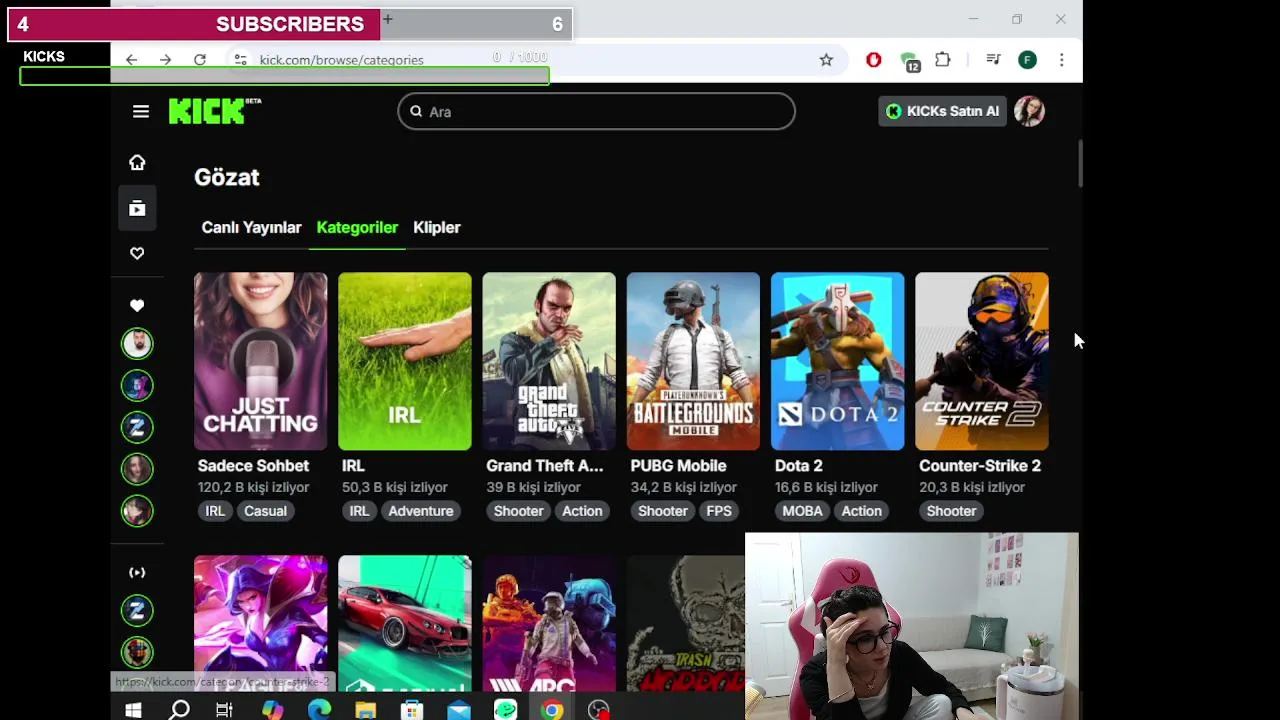This screenshot has height=720, width=1280.
Task: Click the Counter-Strike 2 title link
Action: point(980,465)
